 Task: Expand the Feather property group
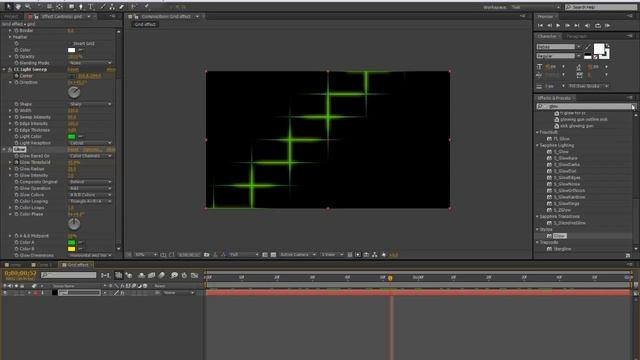(x=10, y=37)
